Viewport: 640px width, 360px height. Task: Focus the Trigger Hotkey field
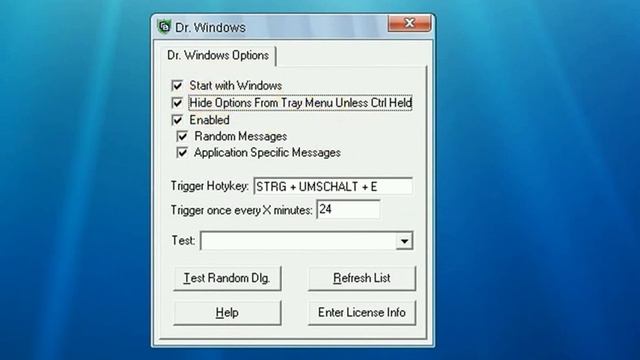tap(333, 187)
